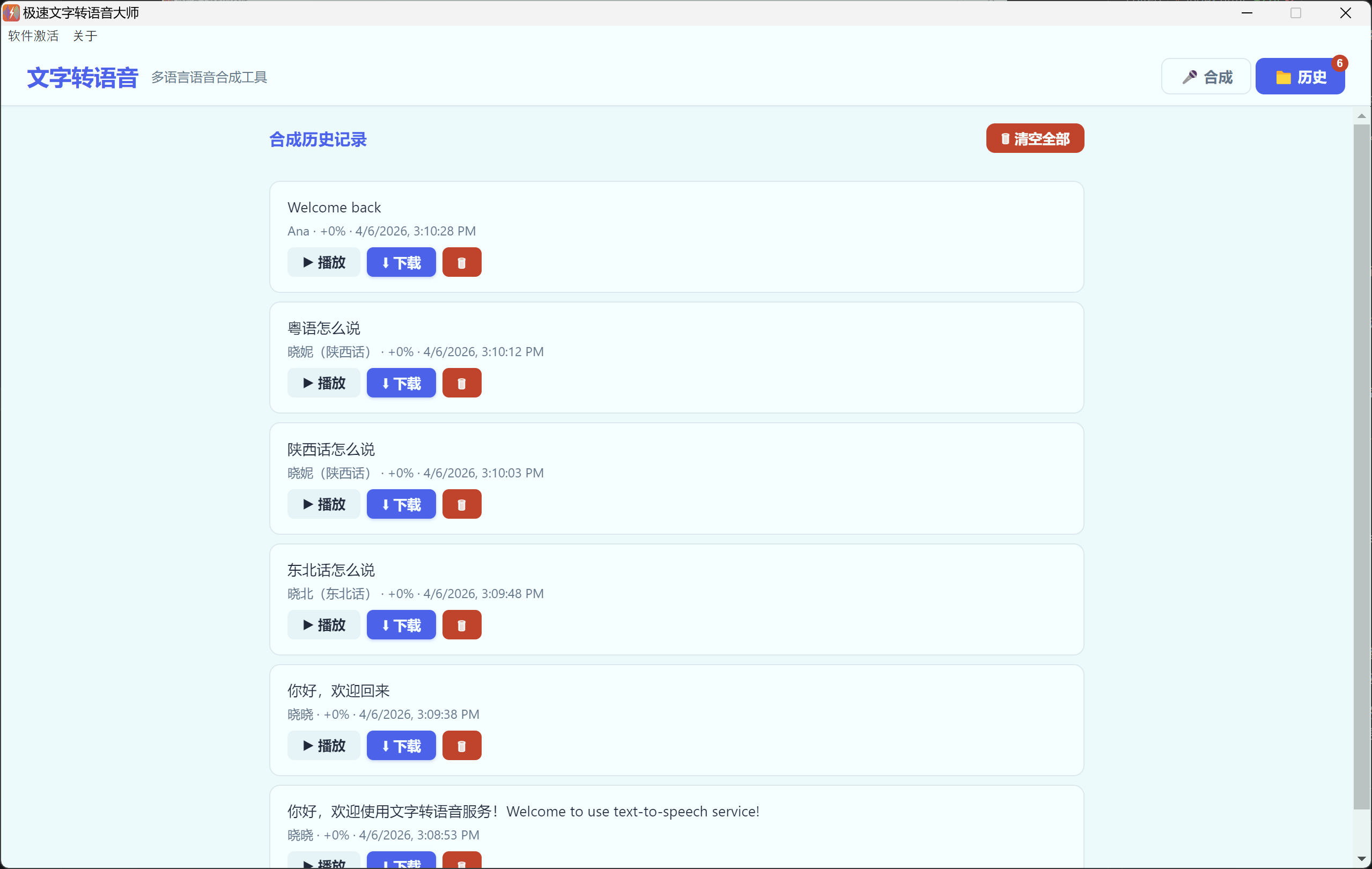Play the "陕西话怎么说" audio

(323, 504)
